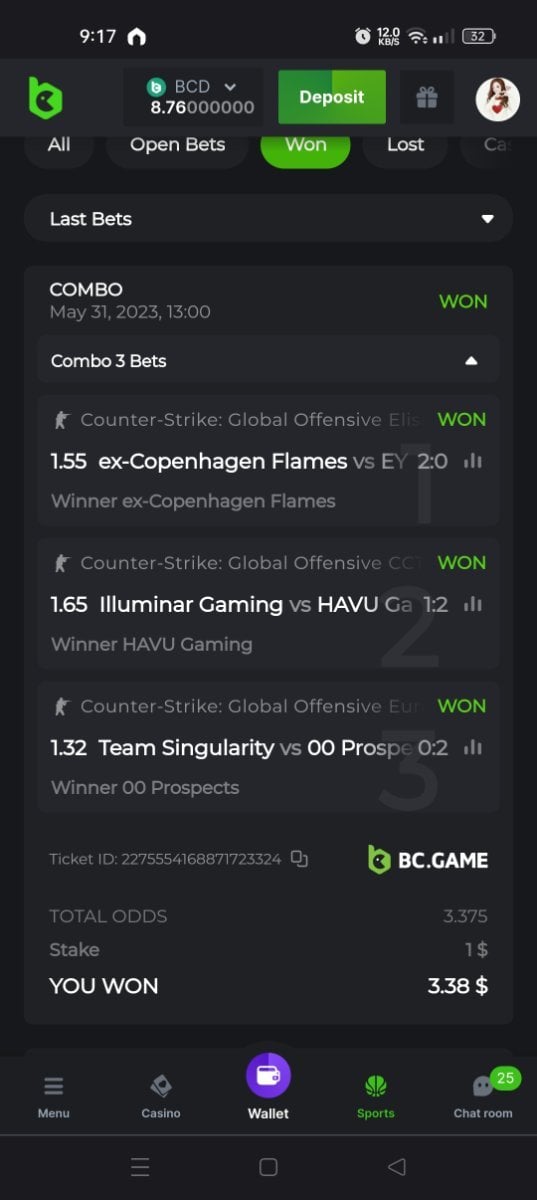Copy the Ticket ID with copy icon
This screenshot has width=537, height=1200.
[299, 859]
